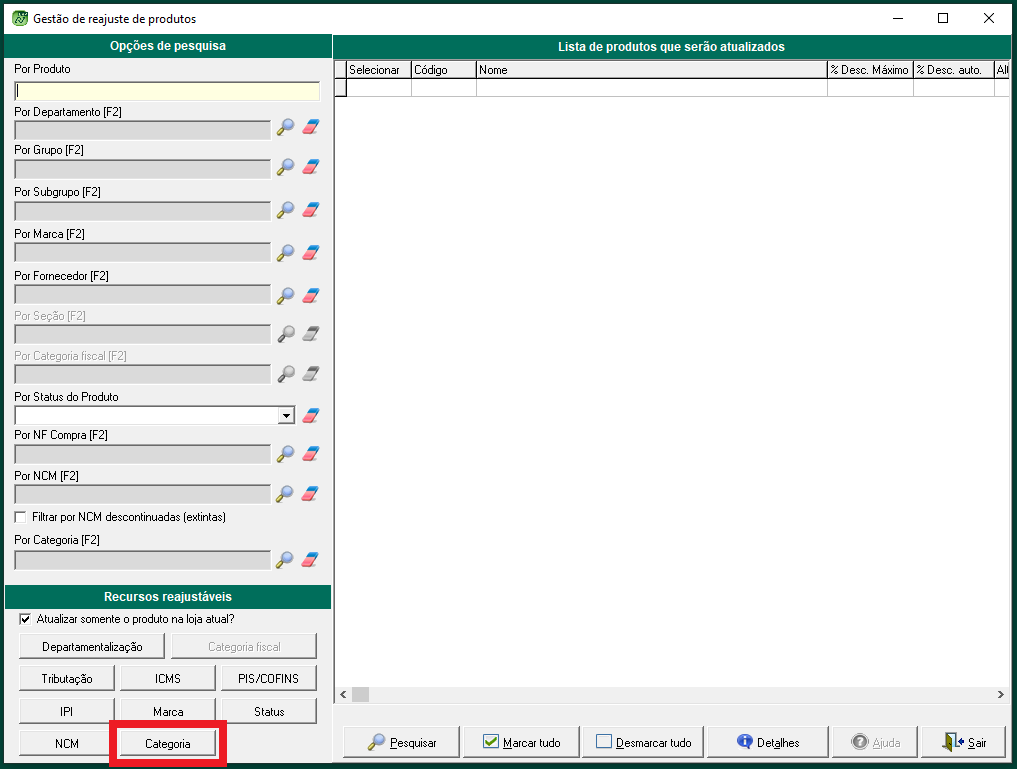
Task: Click the magnifier icon beside Por Departamento
Action: pyautogui.click(x=286, y=127)
